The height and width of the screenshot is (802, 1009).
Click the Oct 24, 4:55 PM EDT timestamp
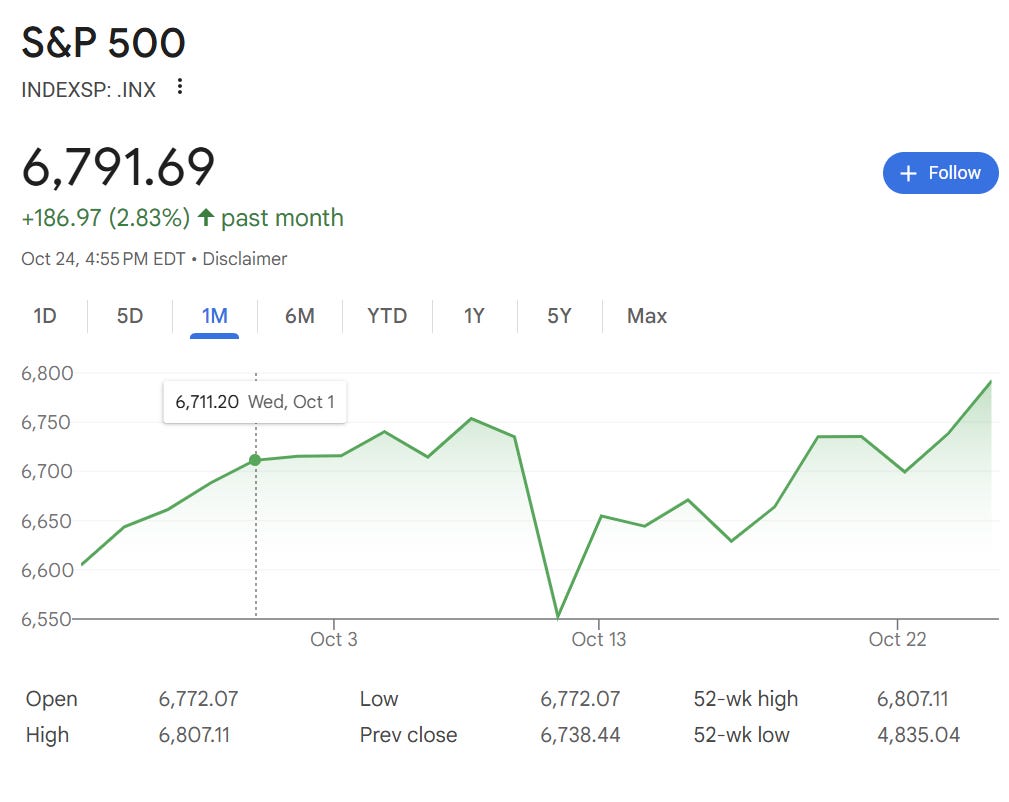103,259
